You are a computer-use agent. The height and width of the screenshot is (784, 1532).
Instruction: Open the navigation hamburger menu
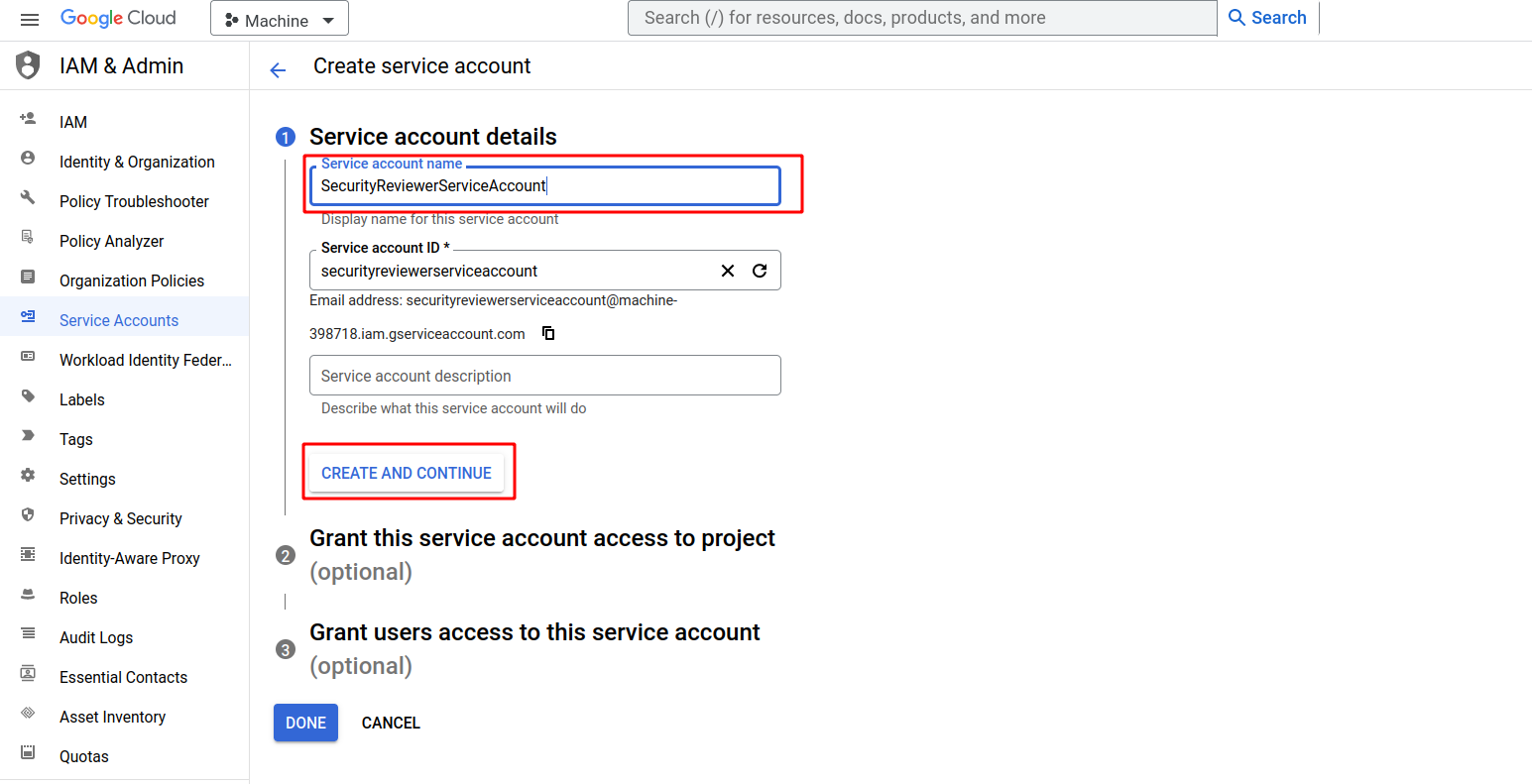pos(29,18)
